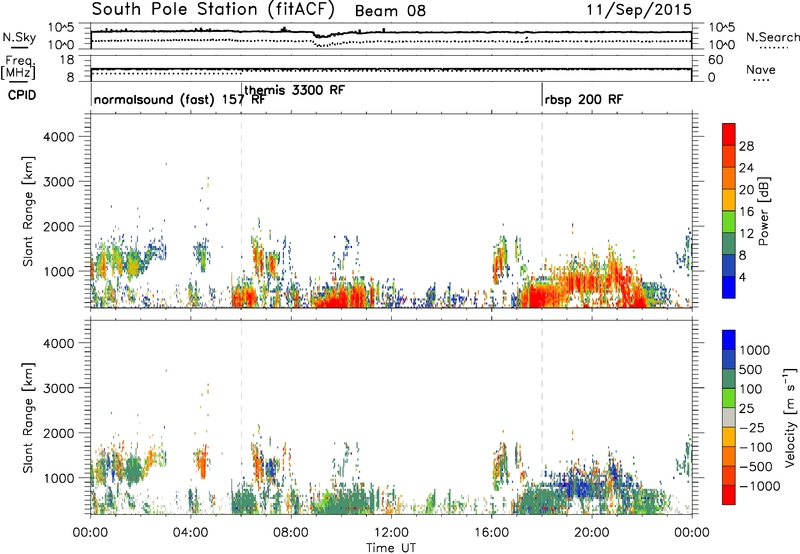Viewport: 800px width, 554px height.
Task: Click '4000' on the power panel range axis
Action: tap(59, 137)
